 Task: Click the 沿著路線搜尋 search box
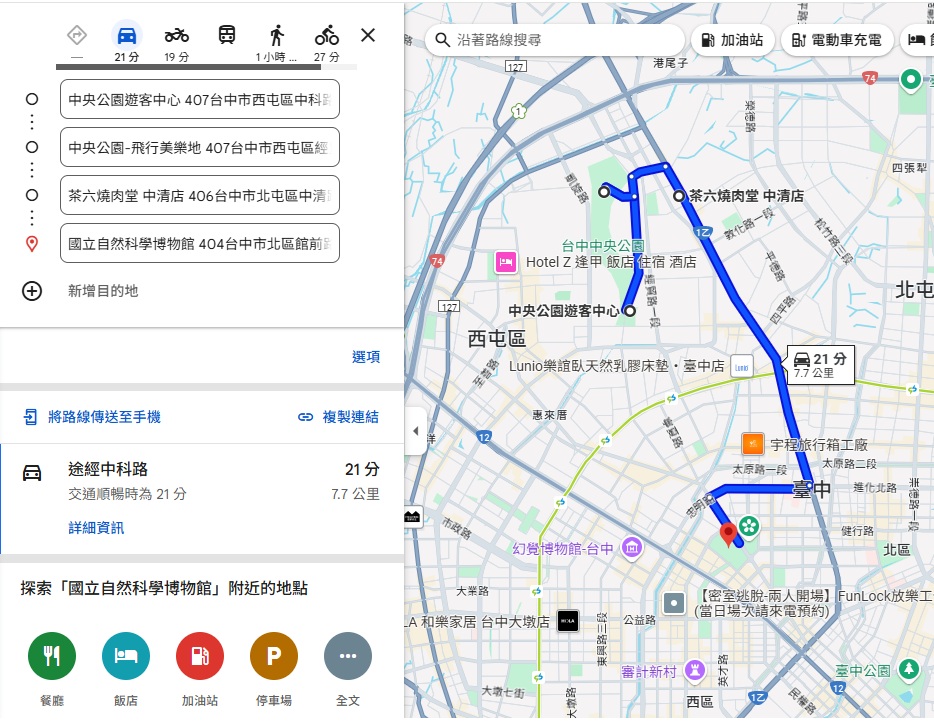click(555, 40)
